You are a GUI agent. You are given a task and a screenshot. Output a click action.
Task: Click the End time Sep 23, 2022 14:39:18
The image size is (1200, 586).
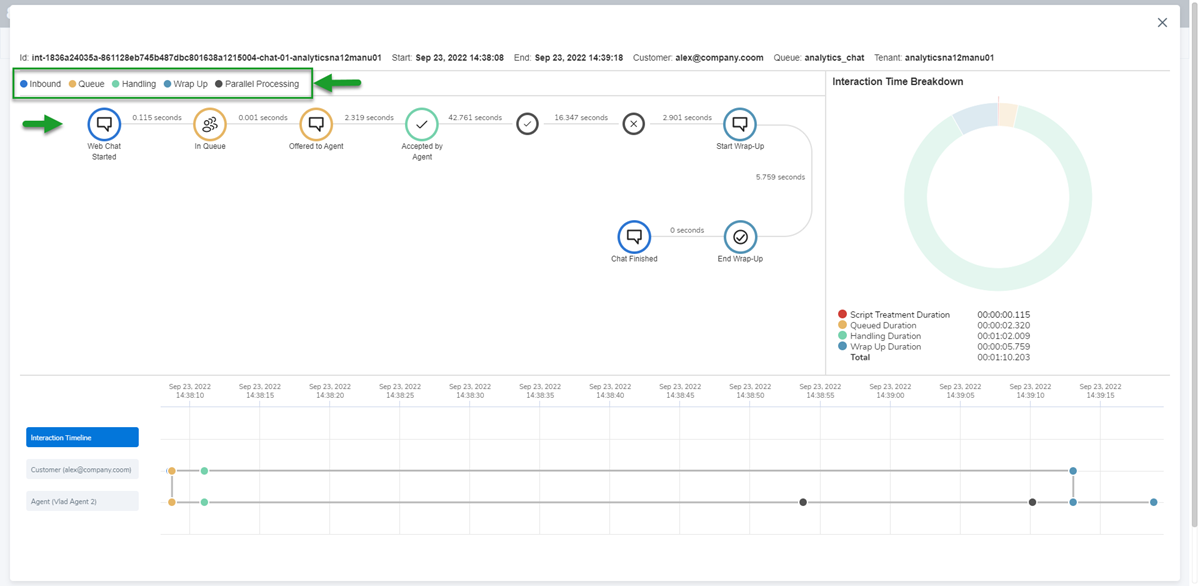pyautogui.click(x=579, y=58)
